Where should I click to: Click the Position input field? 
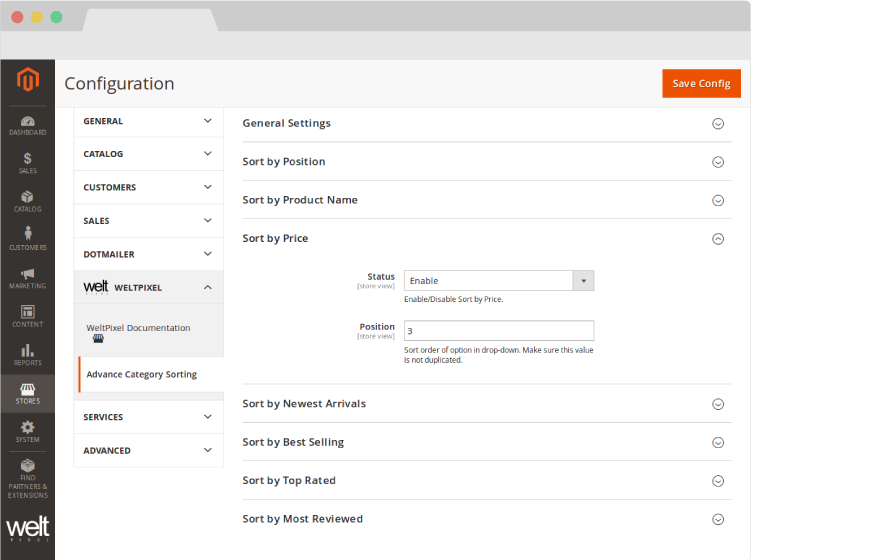[498, 330]
